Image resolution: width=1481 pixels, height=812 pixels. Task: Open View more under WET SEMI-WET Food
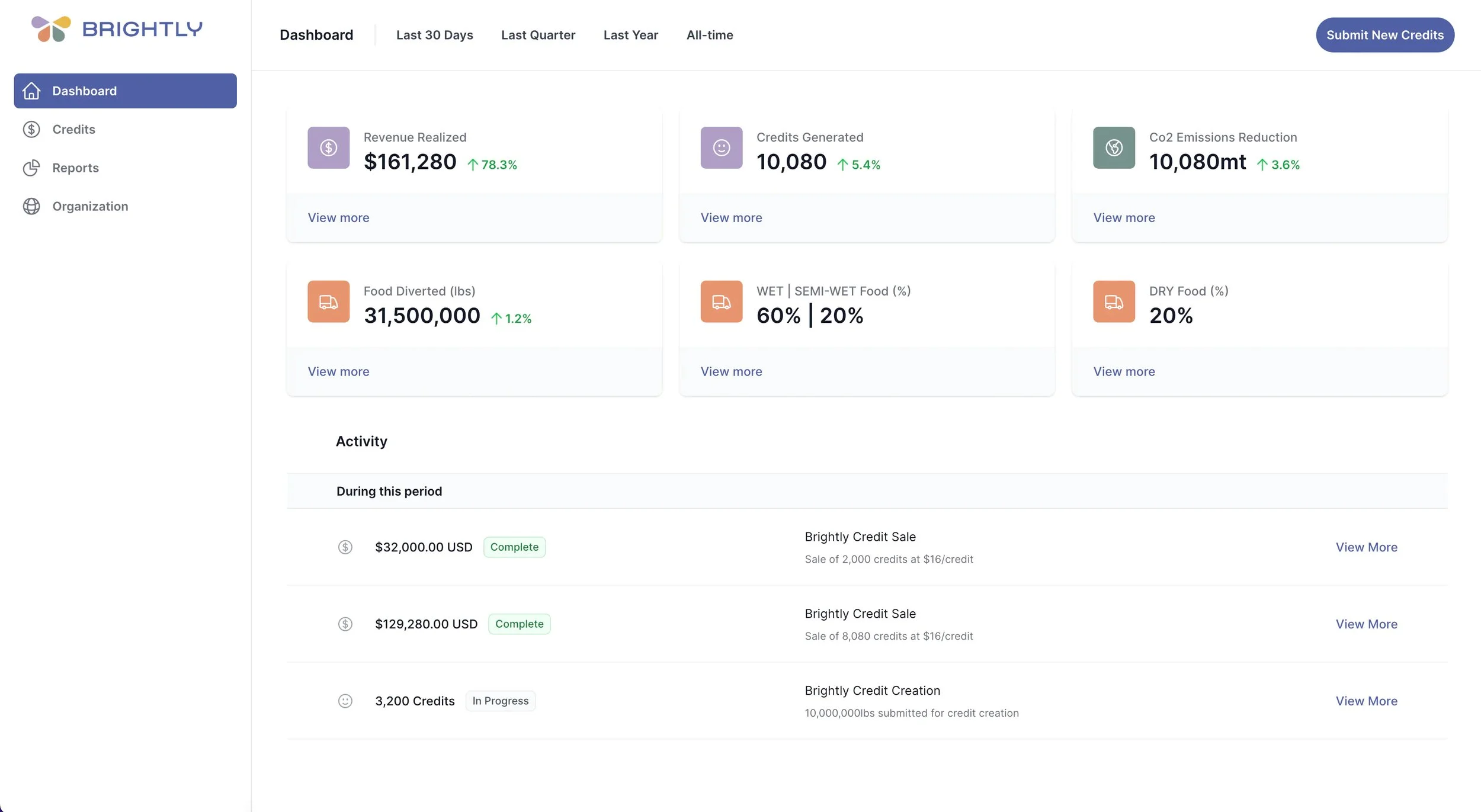click(731, 371)
